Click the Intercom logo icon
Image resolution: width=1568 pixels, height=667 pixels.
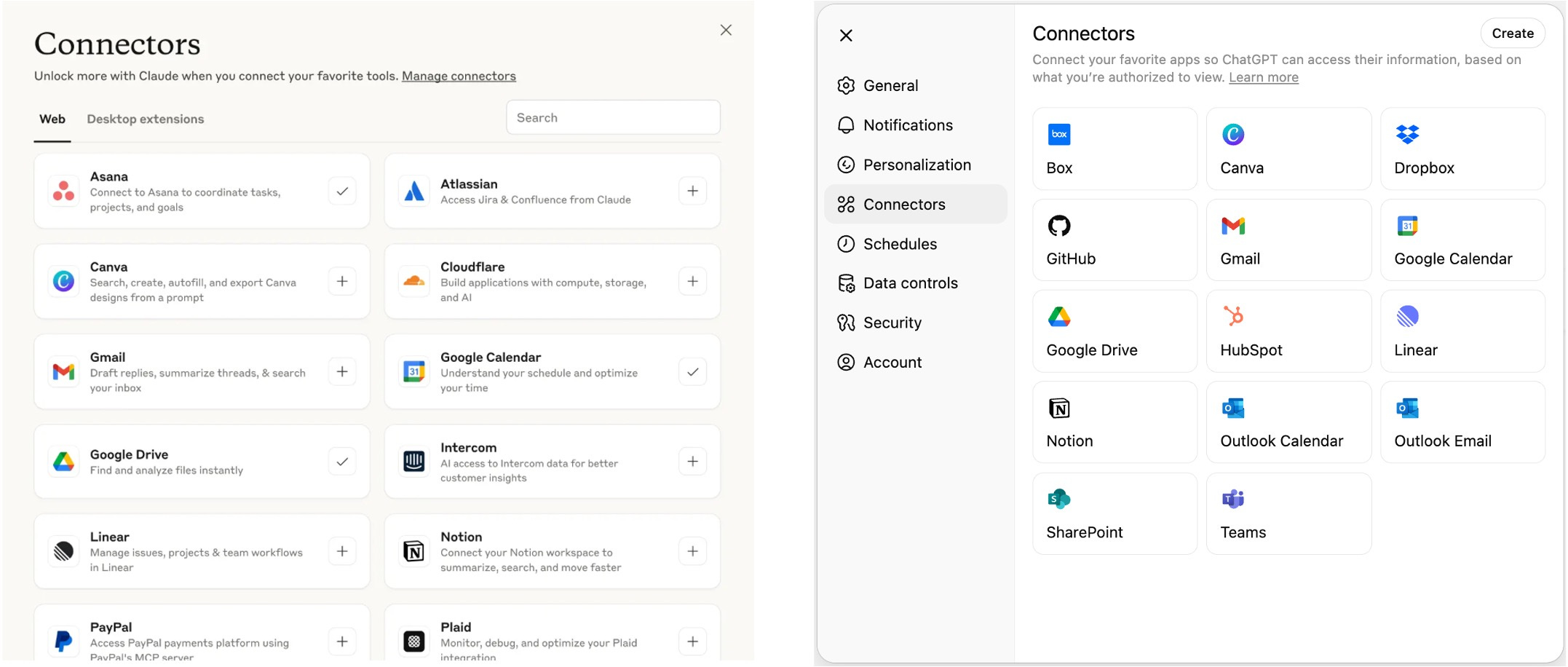[414, 462]
